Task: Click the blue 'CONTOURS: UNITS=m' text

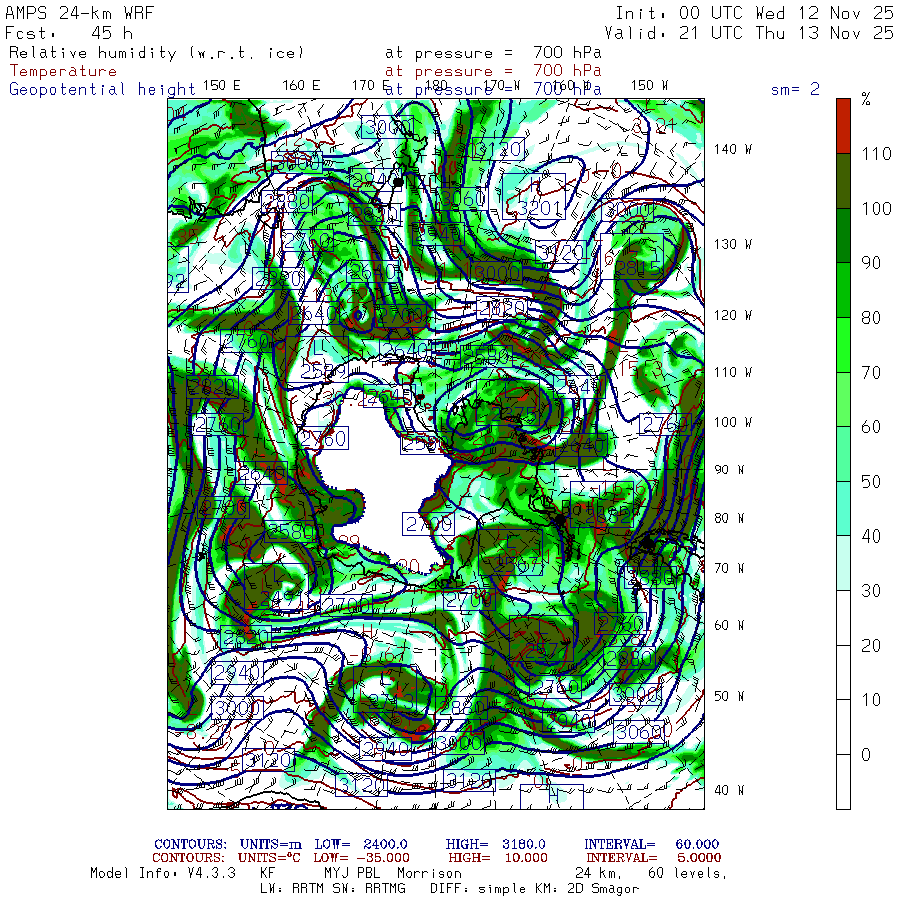Action: point(228,844)
